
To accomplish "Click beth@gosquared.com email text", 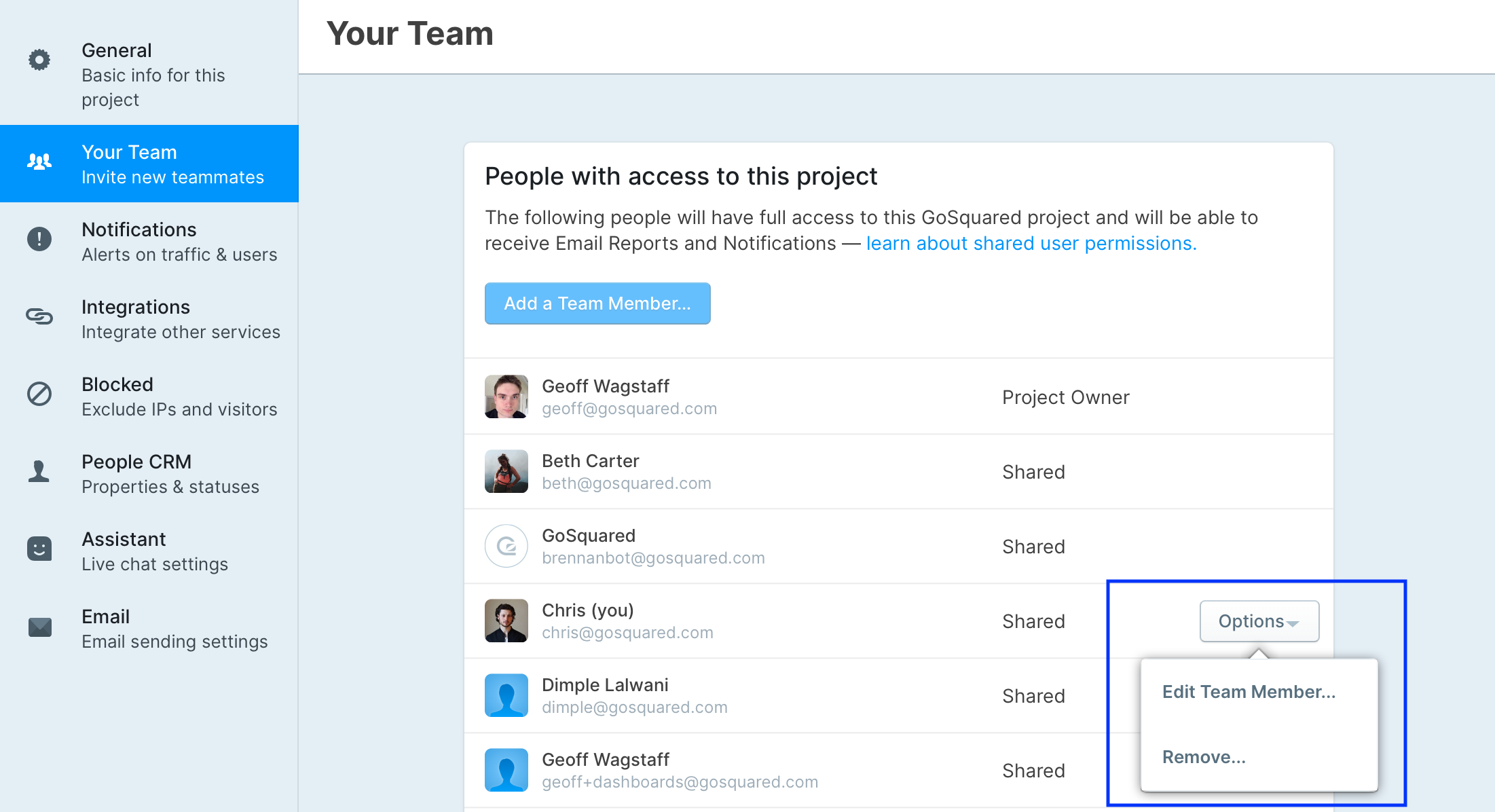I will click(627, 483).
